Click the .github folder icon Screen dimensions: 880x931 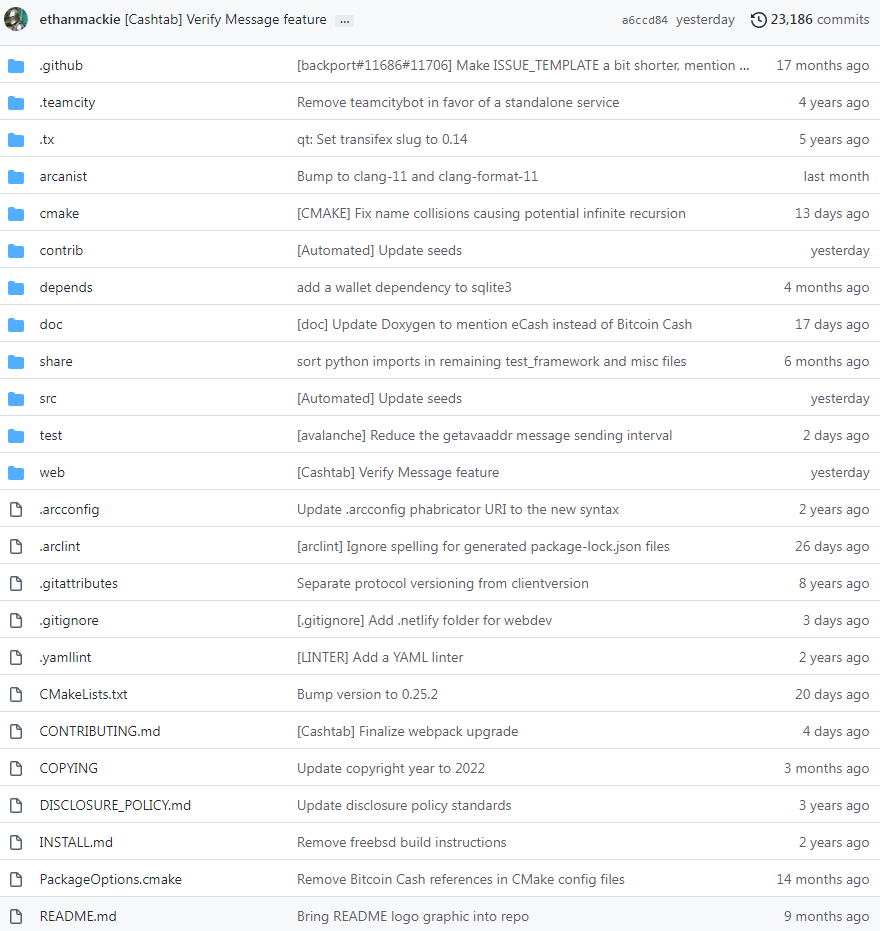coord(16,66)
